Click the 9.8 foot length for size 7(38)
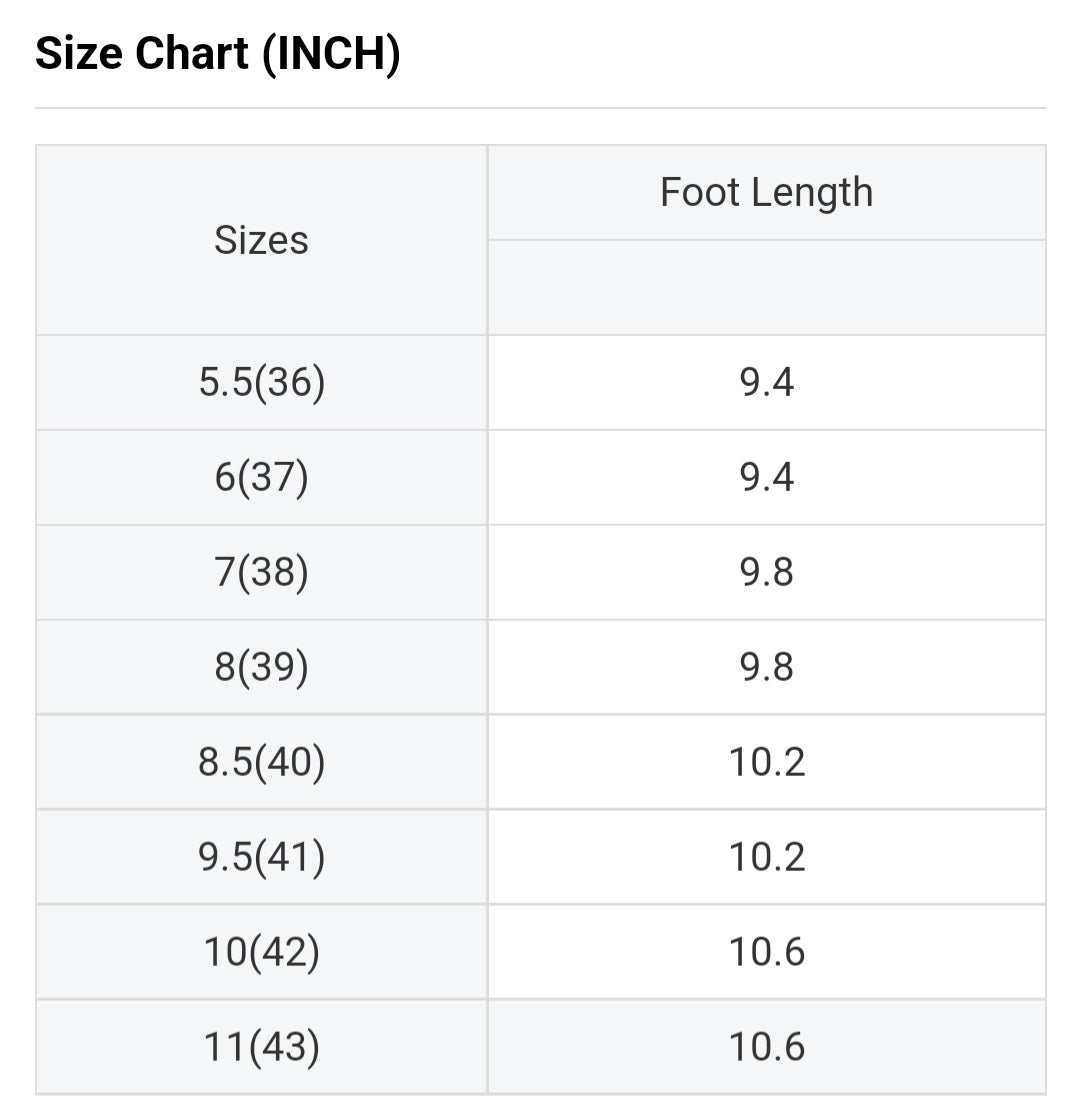Screen dimensions: 1080x1102 tap(766, 573)
